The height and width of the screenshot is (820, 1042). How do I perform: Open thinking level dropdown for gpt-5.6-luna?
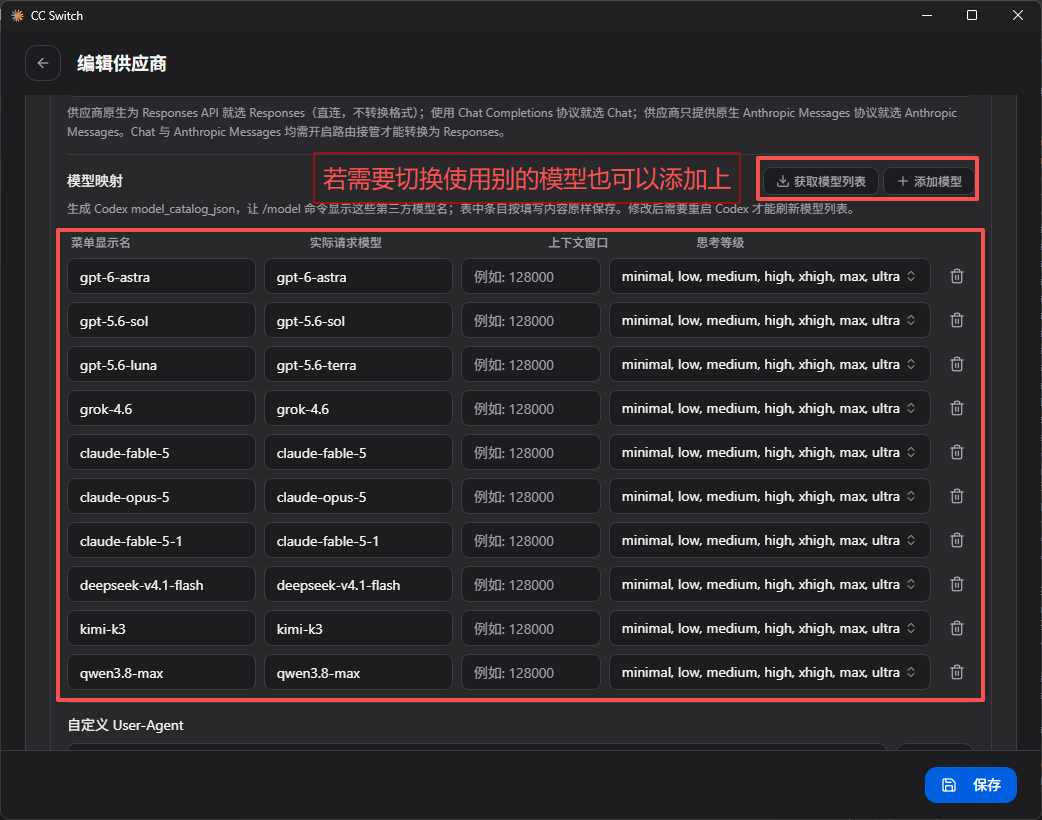[x=770, y=364]
